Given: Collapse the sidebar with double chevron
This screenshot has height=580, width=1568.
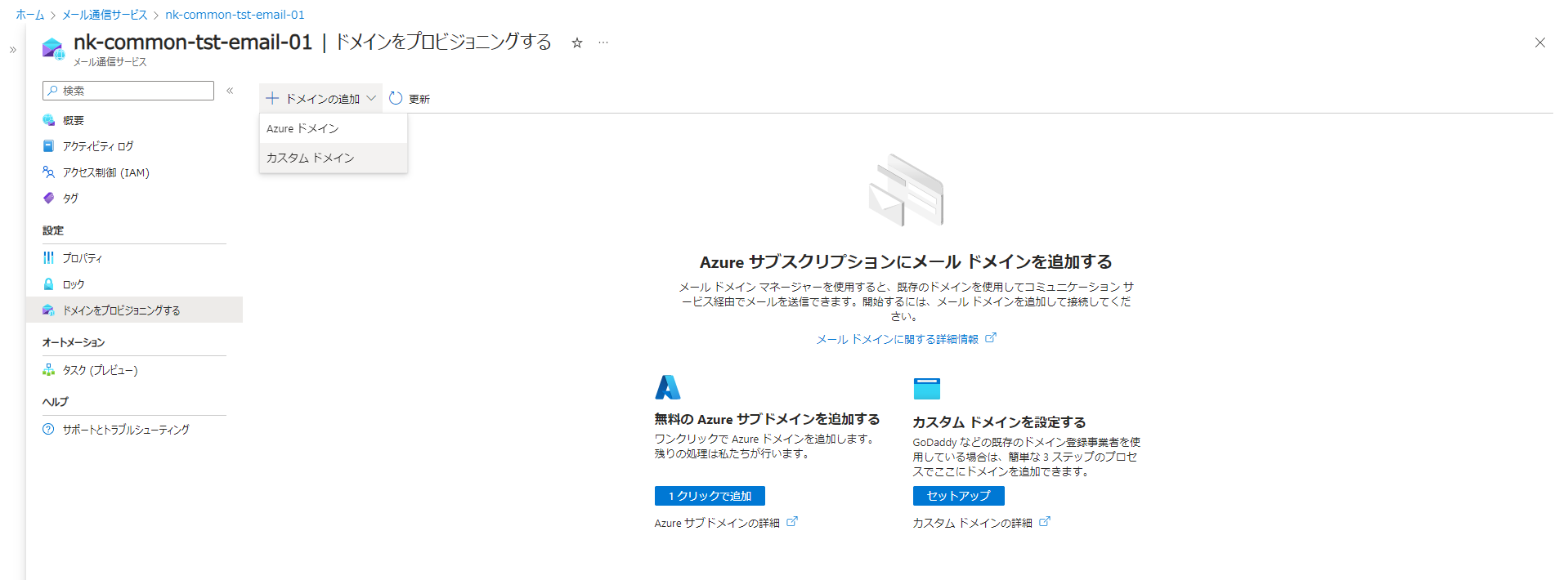Looking at the screenshot, I should pyautogui.click(x=230, y=91).
